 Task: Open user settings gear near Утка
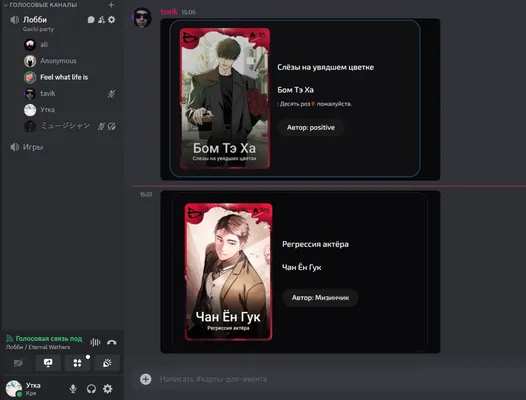pos(108,389)
